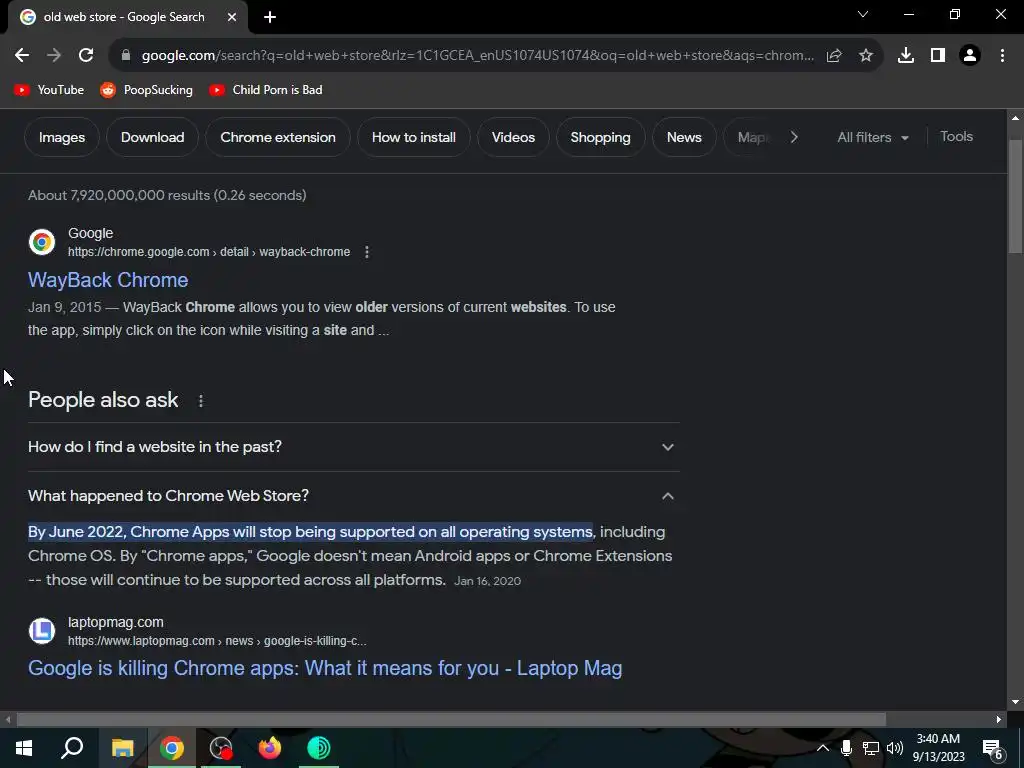
Task: Select the Images filter chip
Action: point(62,137)
